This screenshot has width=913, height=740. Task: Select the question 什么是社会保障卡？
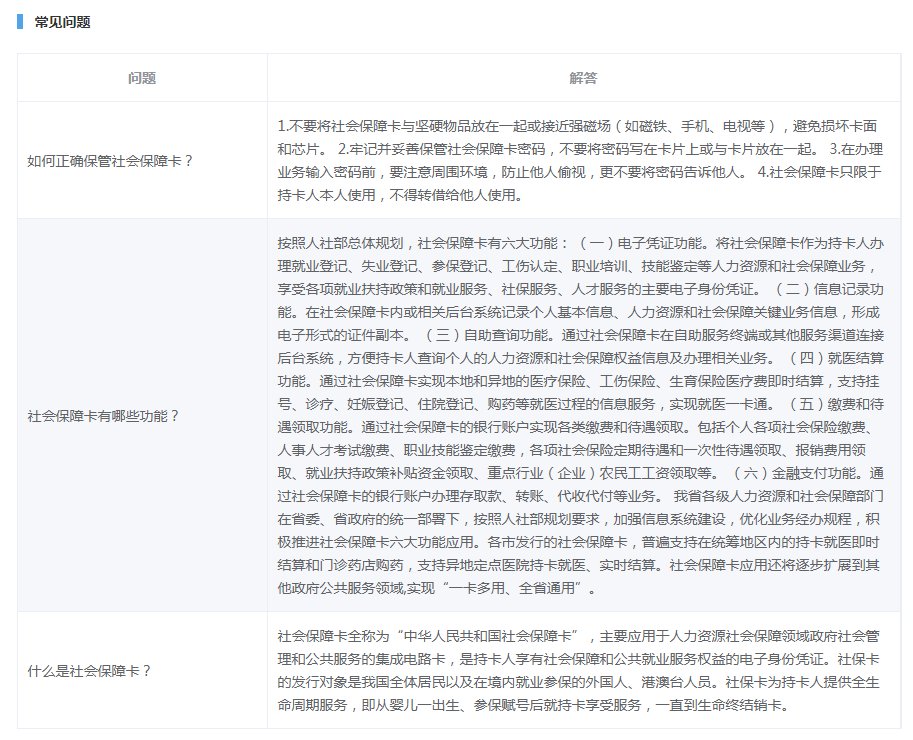pyautogui.click(x=89, y=670)
